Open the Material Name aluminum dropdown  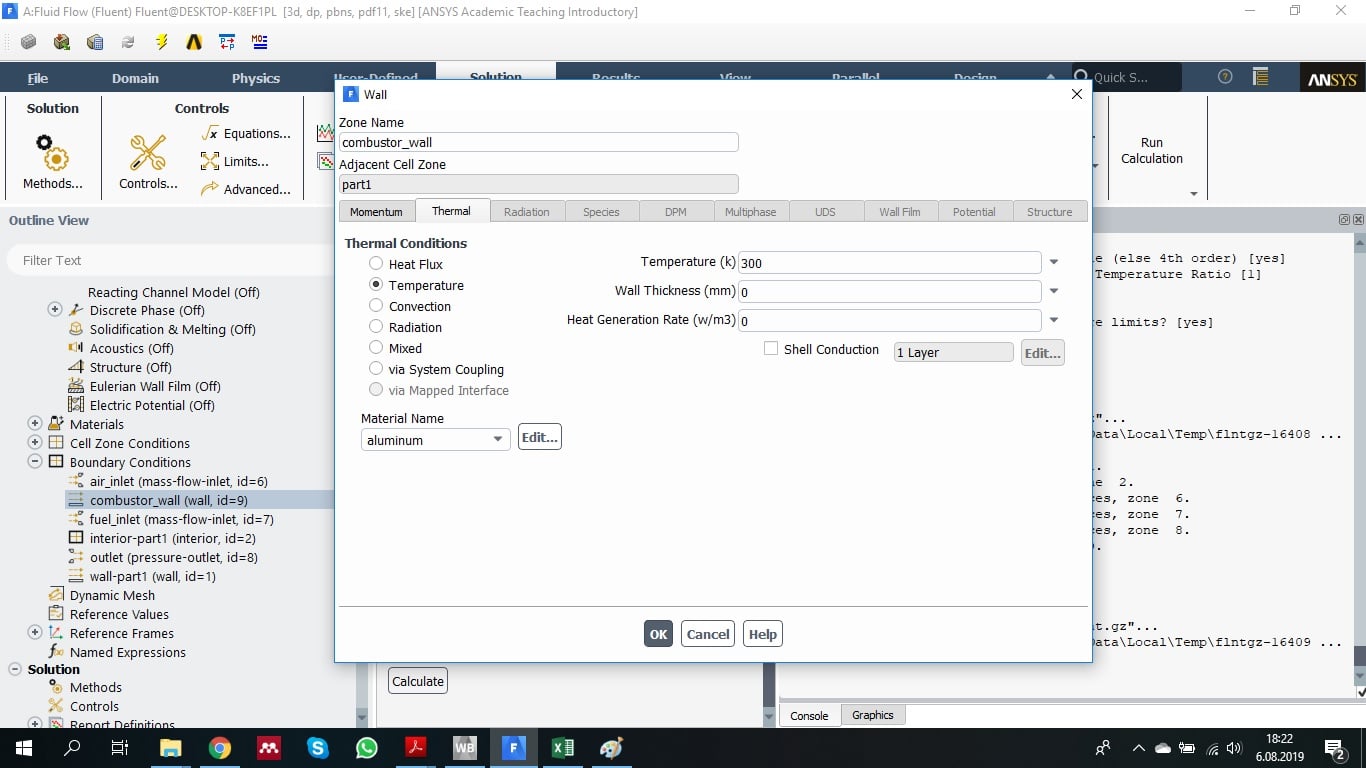click(x=436, y=440)
